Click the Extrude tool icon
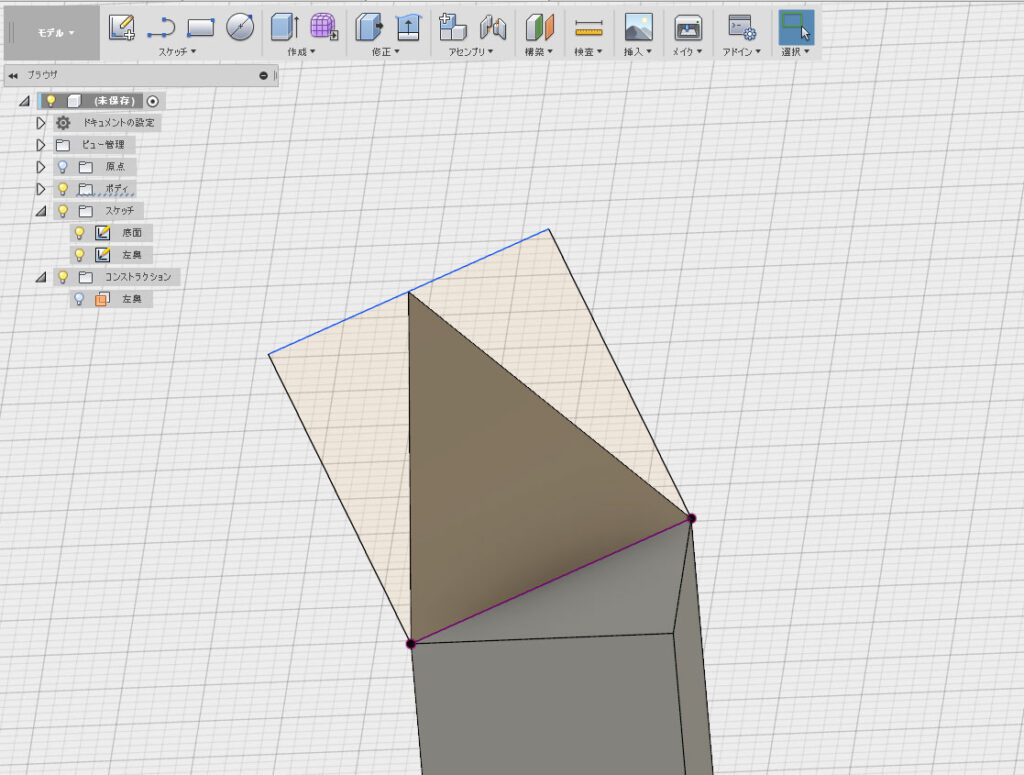The height and width of the screenshot is (775, 1024). (285, 27)
